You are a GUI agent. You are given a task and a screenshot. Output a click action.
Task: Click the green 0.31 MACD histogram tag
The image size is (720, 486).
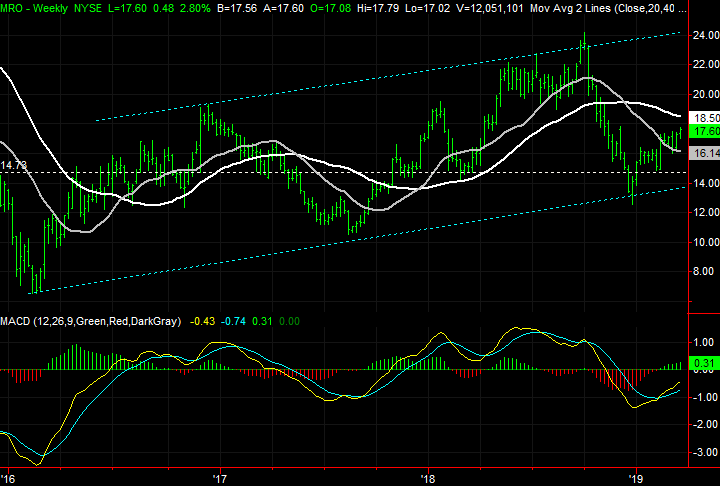[x=704, y=364]
